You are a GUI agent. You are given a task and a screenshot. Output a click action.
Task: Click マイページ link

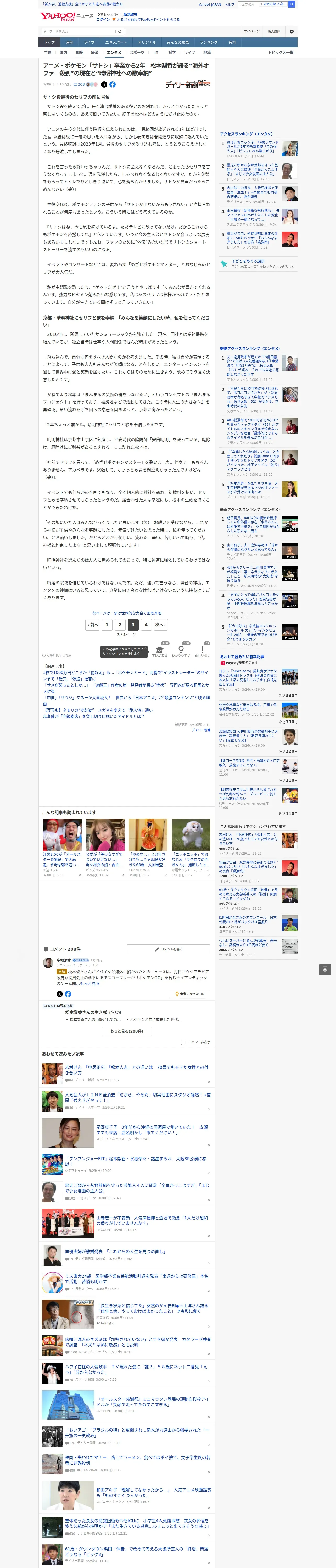point(252,32)
